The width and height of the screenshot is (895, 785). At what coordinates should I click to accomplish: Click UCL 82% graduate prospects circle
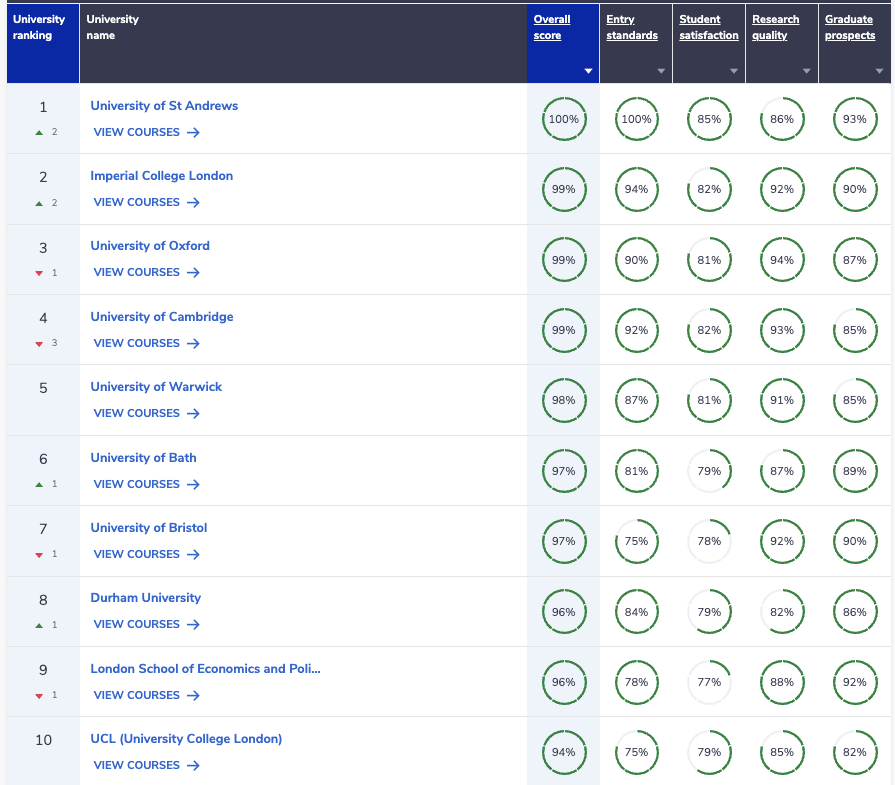coord(855,752)
